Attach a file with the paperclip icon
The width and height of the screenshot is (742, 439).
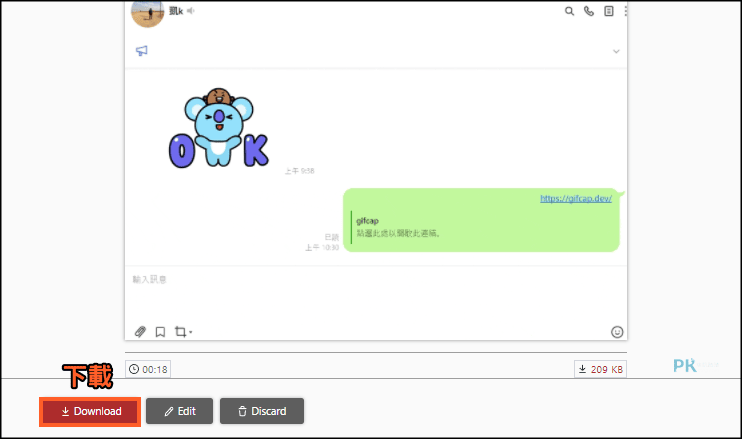(x=140, y=332)
